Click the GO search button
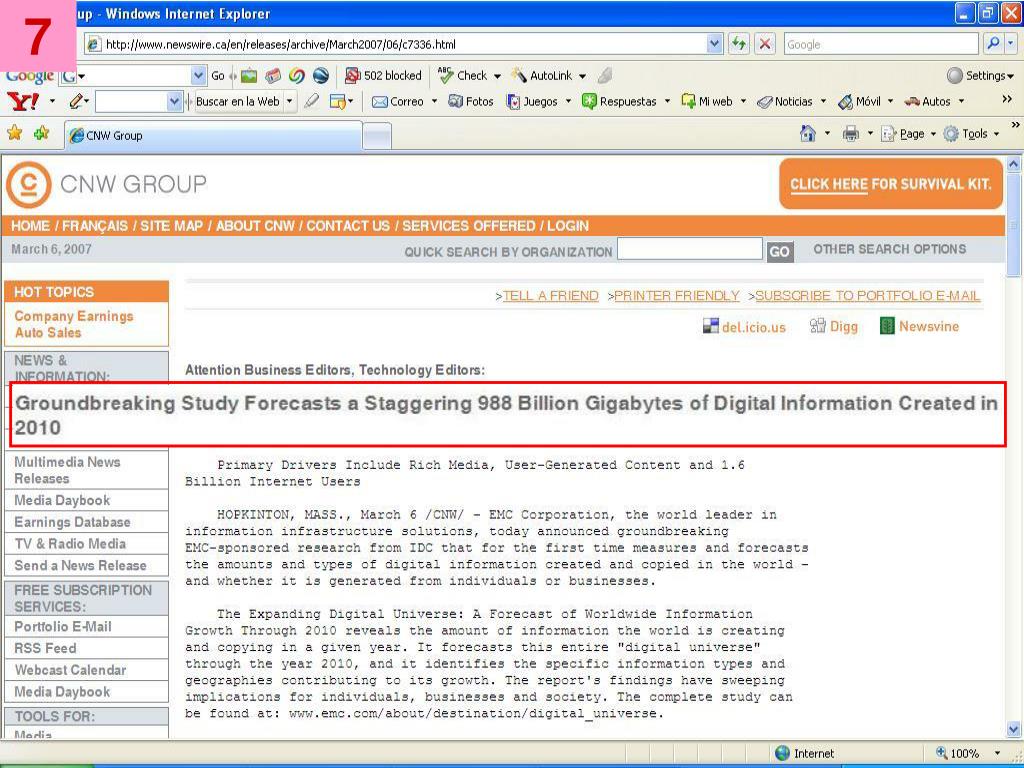 coord(779,251)
